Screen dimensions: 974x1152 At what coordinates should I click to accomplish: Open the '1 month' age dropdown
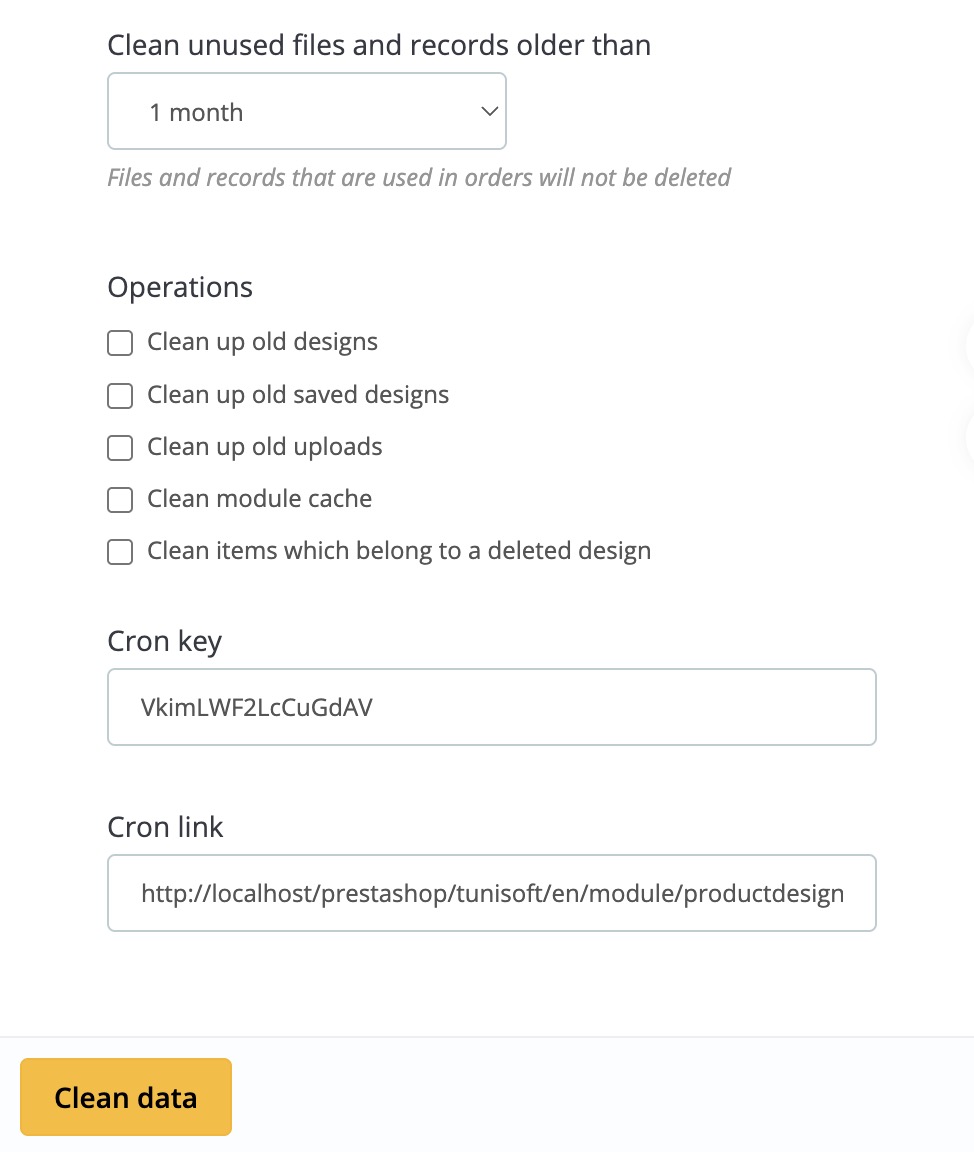(306, 111)
